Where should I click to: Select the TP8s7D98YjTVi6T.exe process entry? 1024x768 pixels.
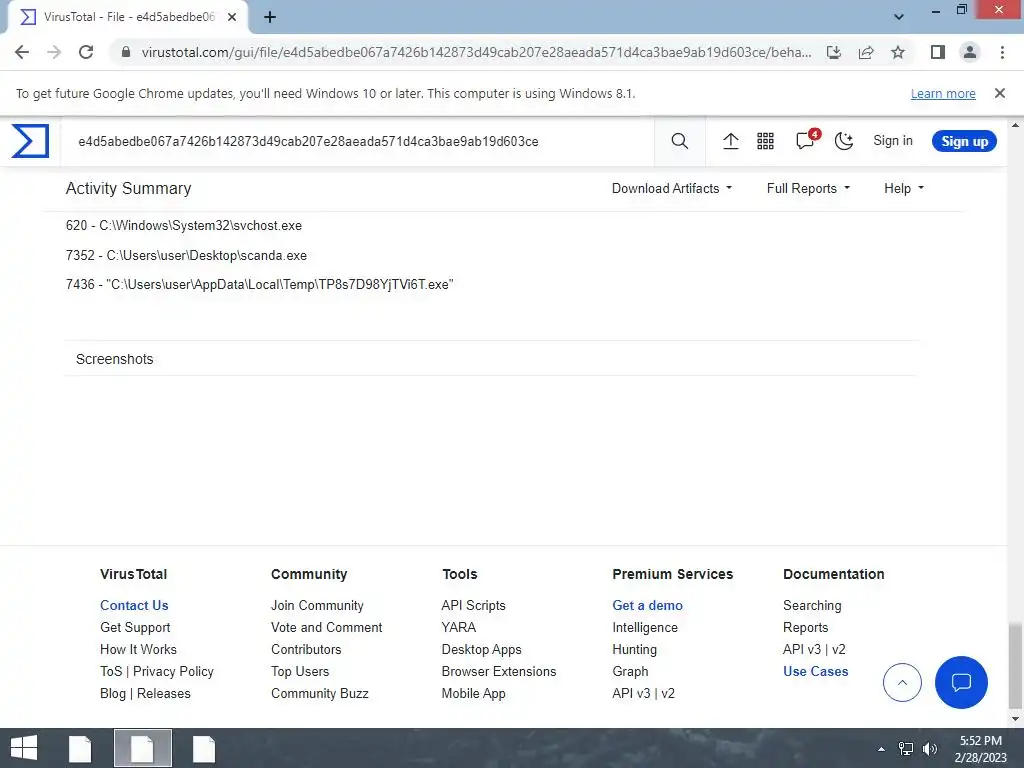click(259, 284)
